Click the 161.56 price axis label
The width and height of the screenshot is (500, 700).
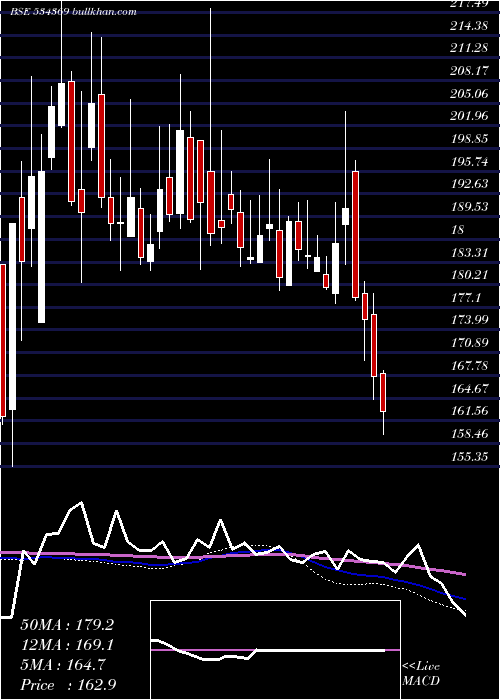[469, 411]
